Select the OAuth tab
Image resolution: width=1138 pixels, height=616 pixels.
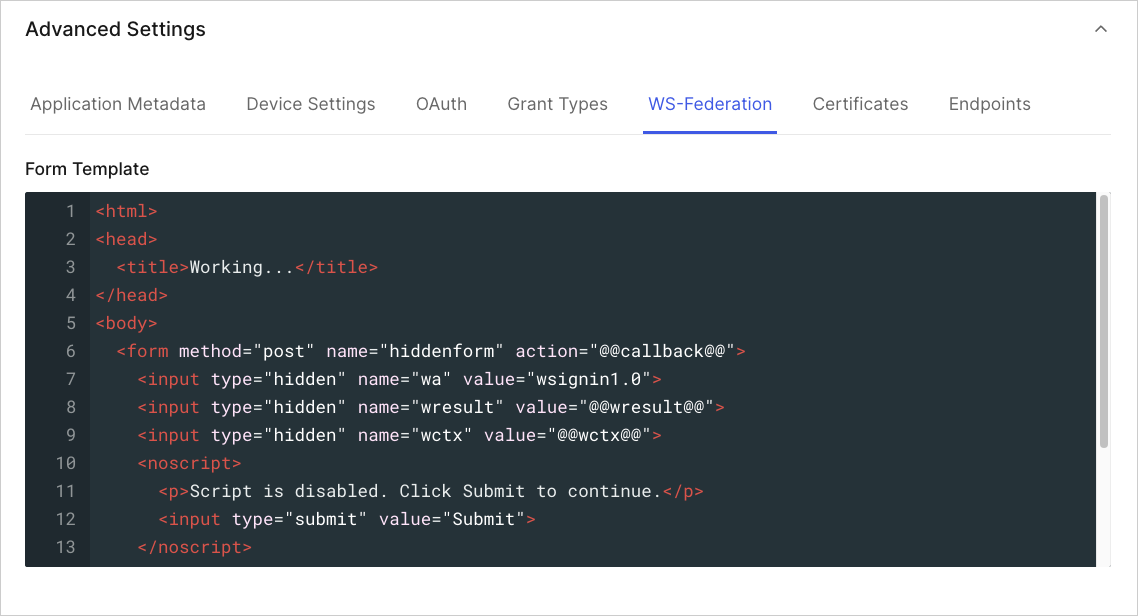coord(441,104)
